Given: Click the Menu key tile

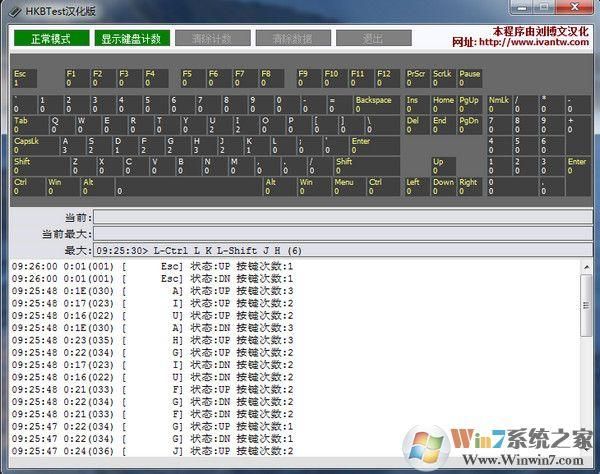Looking at the screenshot, I should [x=350, y=187].
